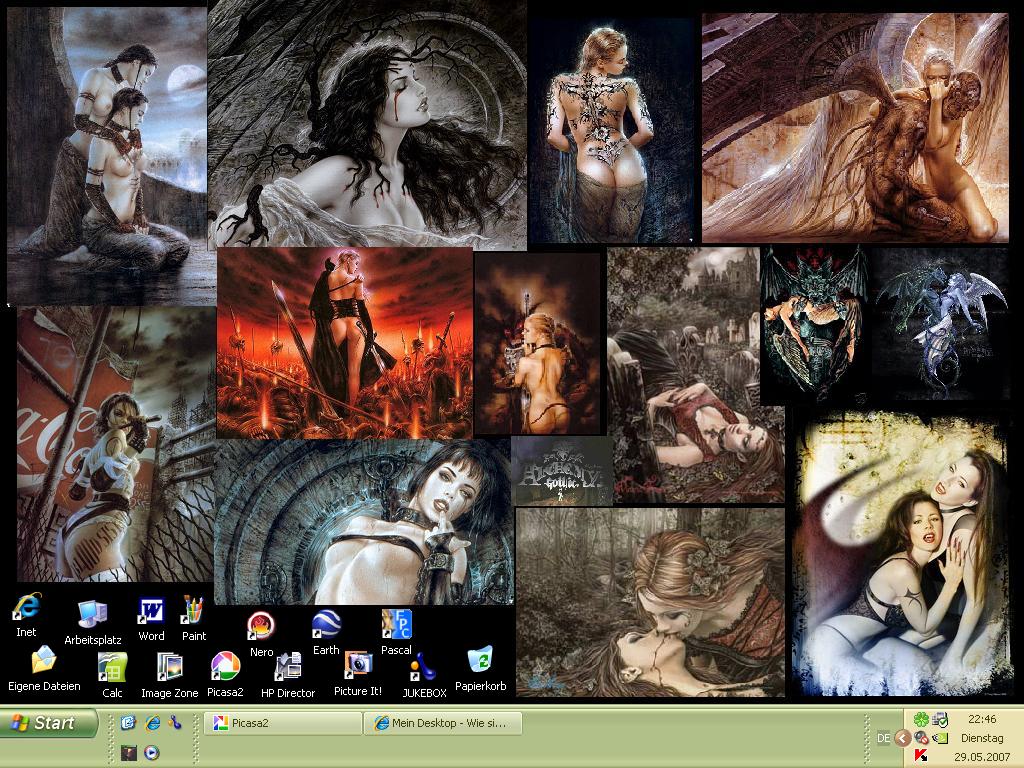1024x768 pixels.
Task: Expand hidden system tray icons arrow
Action: pos(902,738)
